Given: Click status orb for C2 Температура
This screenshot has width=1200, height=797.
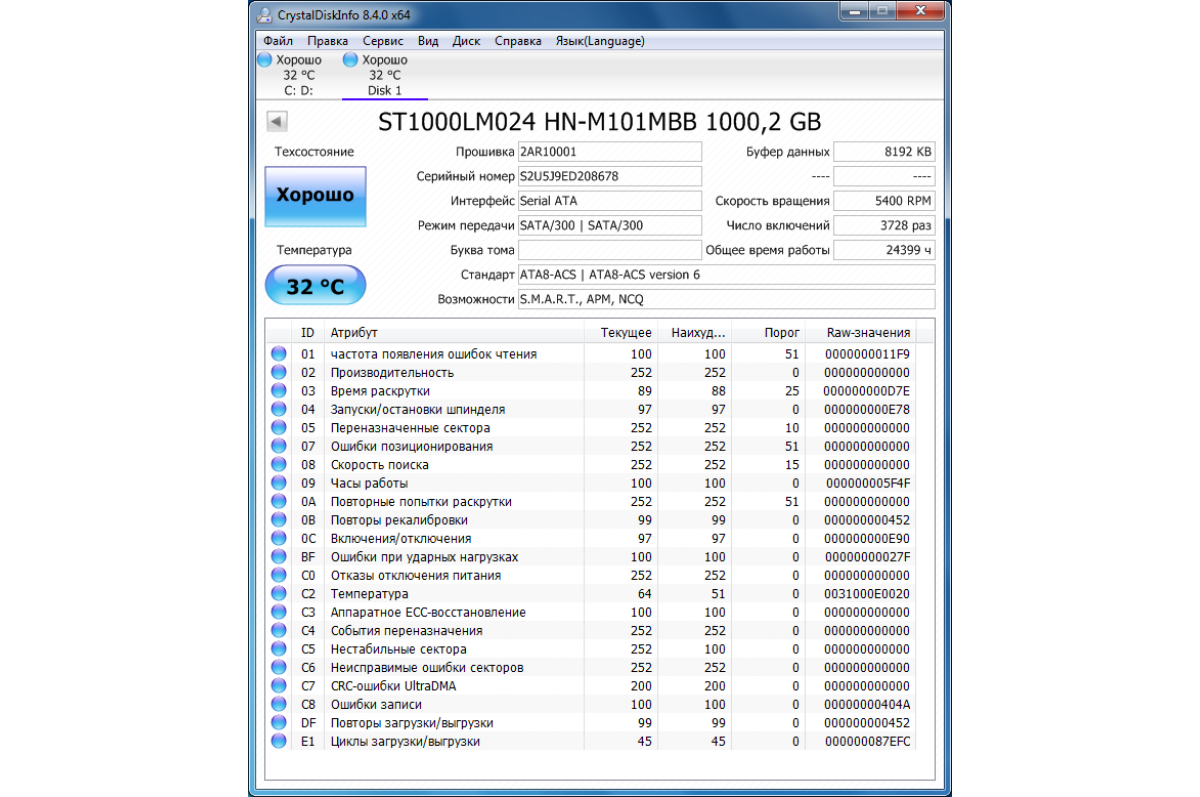Looking at the screenshot, I should [278, 594].
